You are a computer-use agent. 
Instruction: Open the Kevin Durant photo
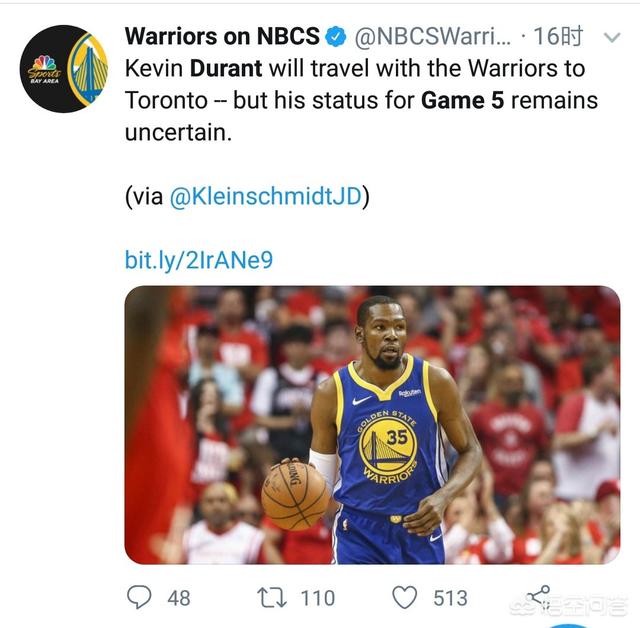pos(372,425)
